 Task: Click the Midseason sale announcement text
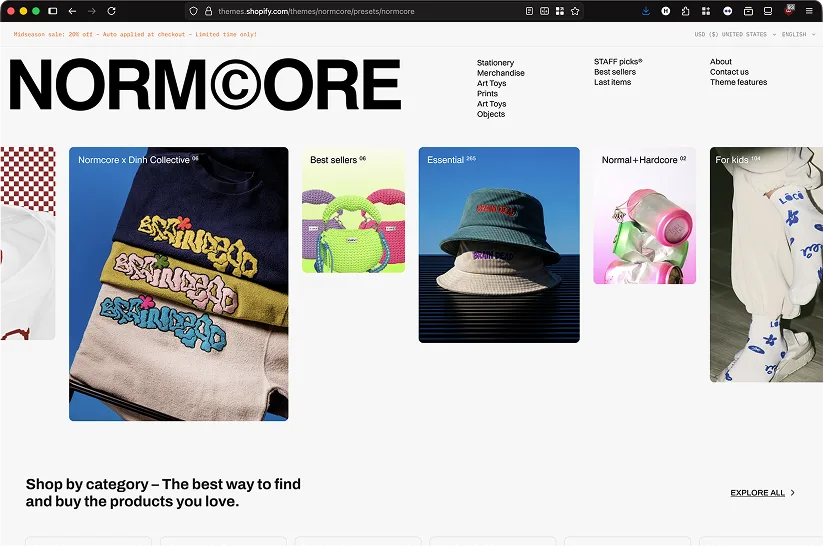pos(135,34)
